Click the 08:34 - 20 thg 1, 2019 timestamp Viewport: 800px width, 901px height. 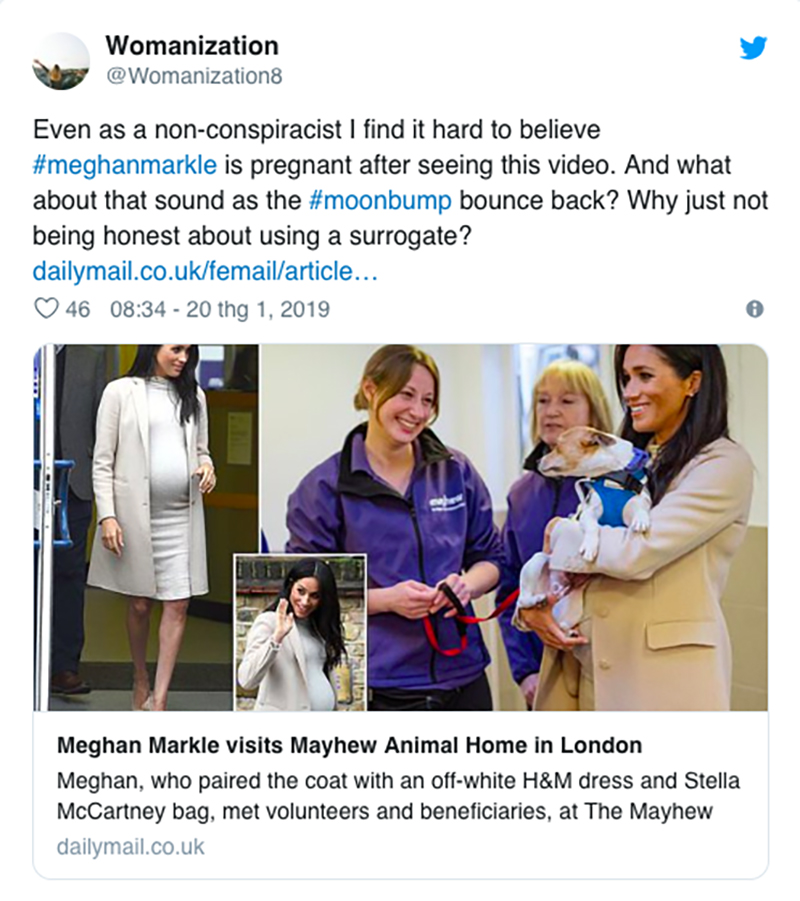coord(219,309)
